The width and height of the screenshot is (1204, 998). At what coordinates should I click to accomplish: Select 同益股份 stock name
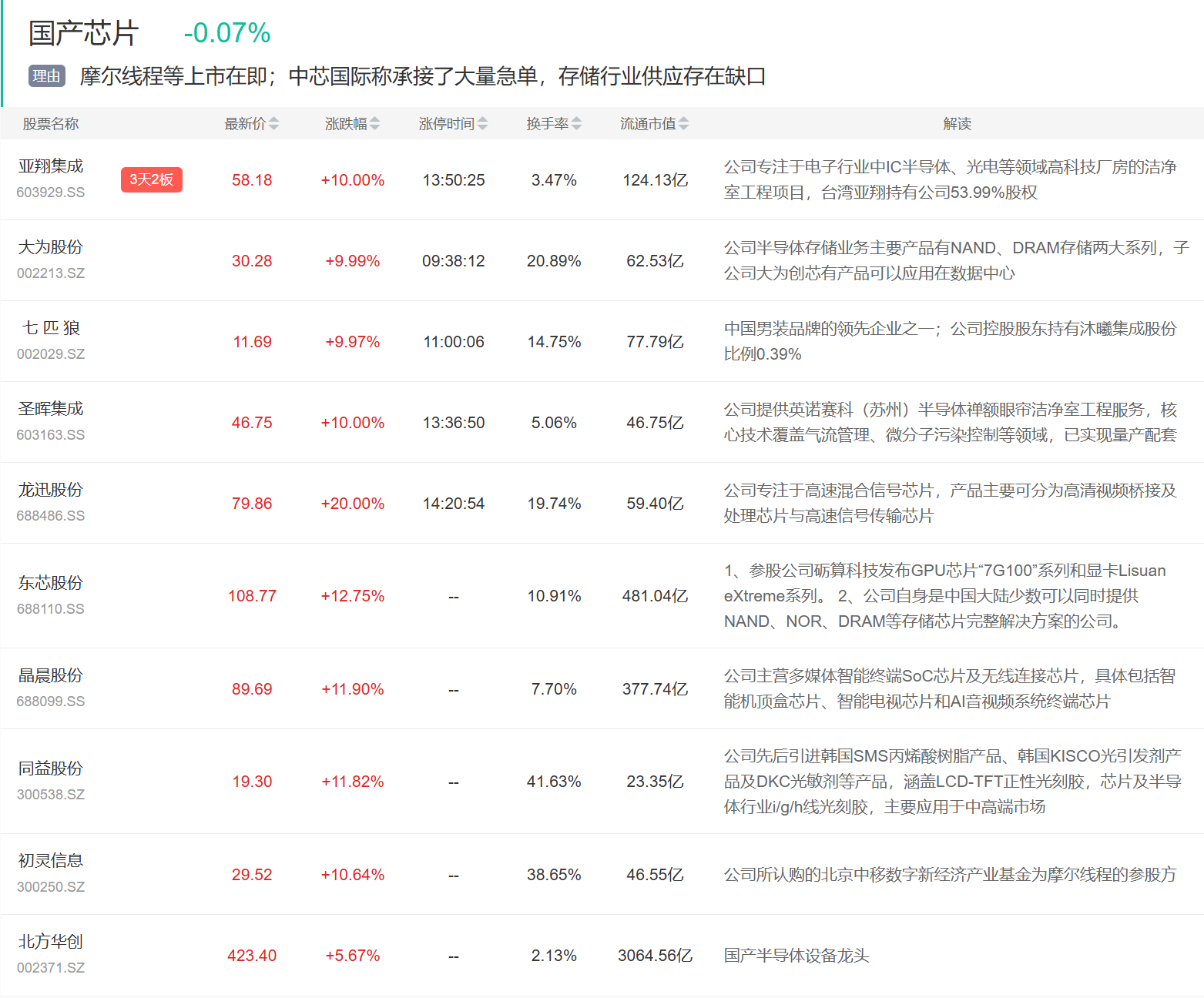click(x=51, y=769)
